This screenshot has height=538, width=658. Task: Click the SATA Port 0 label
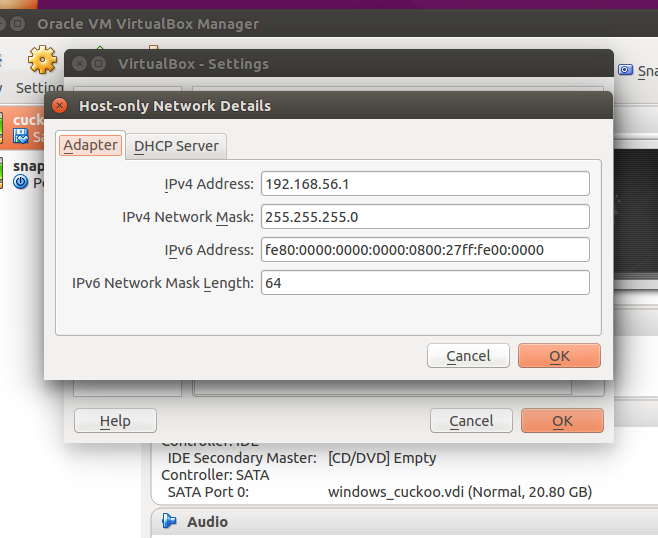tap(208, 492)
